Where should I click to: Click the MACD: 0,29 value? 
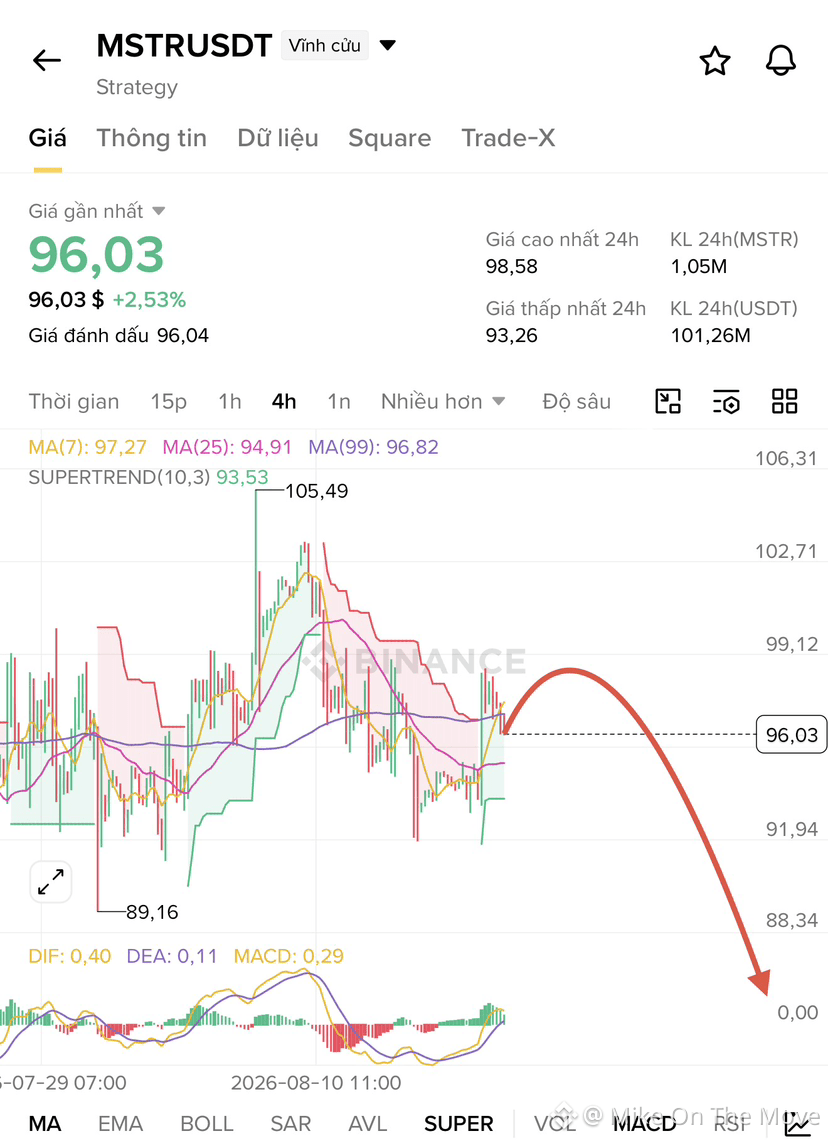[288, 955]
